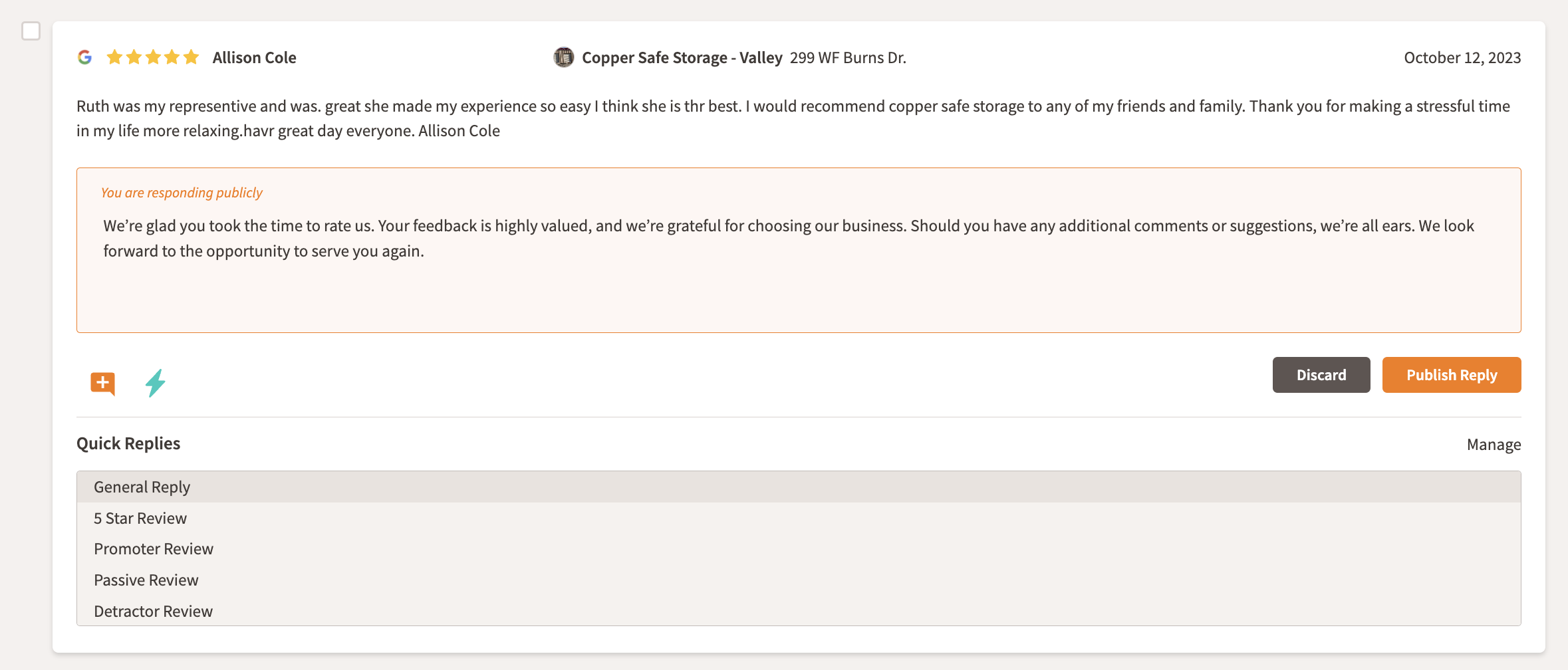Click the October 12, 2023 review date
This screenshot has width=1568, height=670.
tap(1462, 58)
